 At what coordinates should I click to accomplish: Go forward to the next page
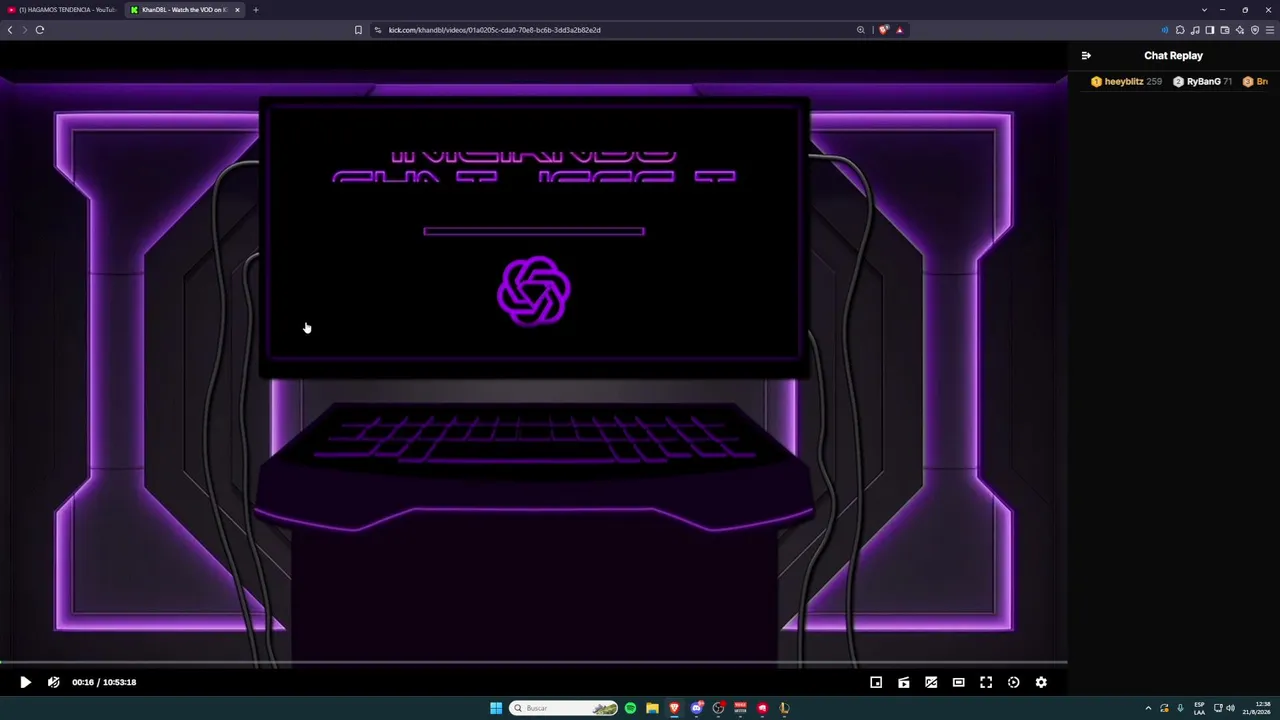coord(25,30)
